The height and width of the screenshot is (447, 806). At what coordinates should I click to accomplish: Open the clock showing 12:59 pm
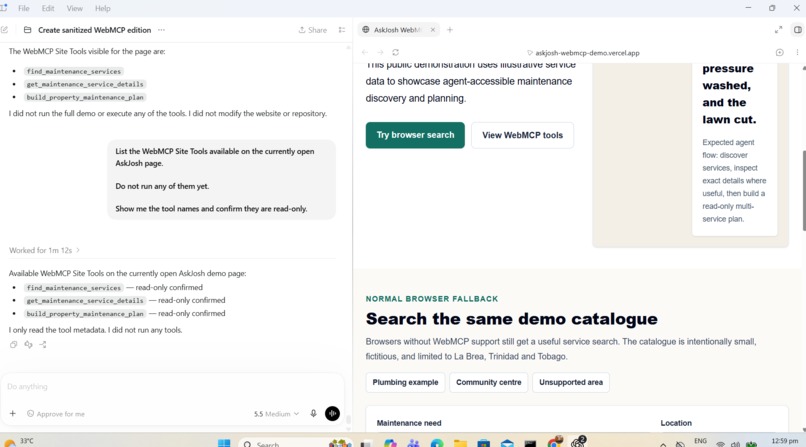tap(784, 441)
